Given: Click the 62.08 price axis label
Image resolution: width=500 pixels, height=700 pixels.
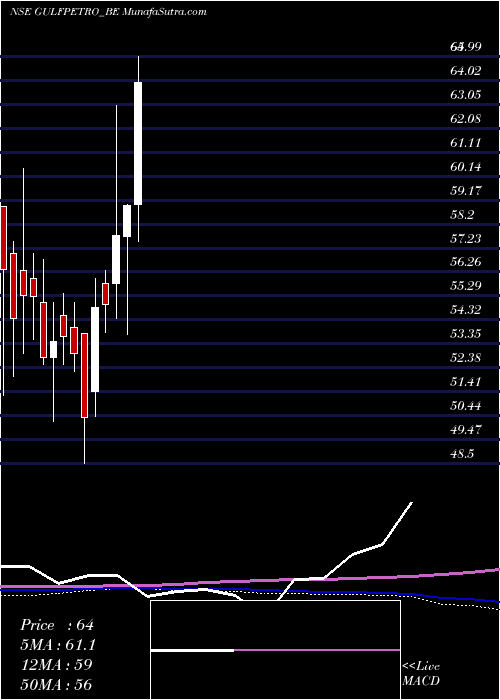Looking at the screenshot, I should [466, 119].
